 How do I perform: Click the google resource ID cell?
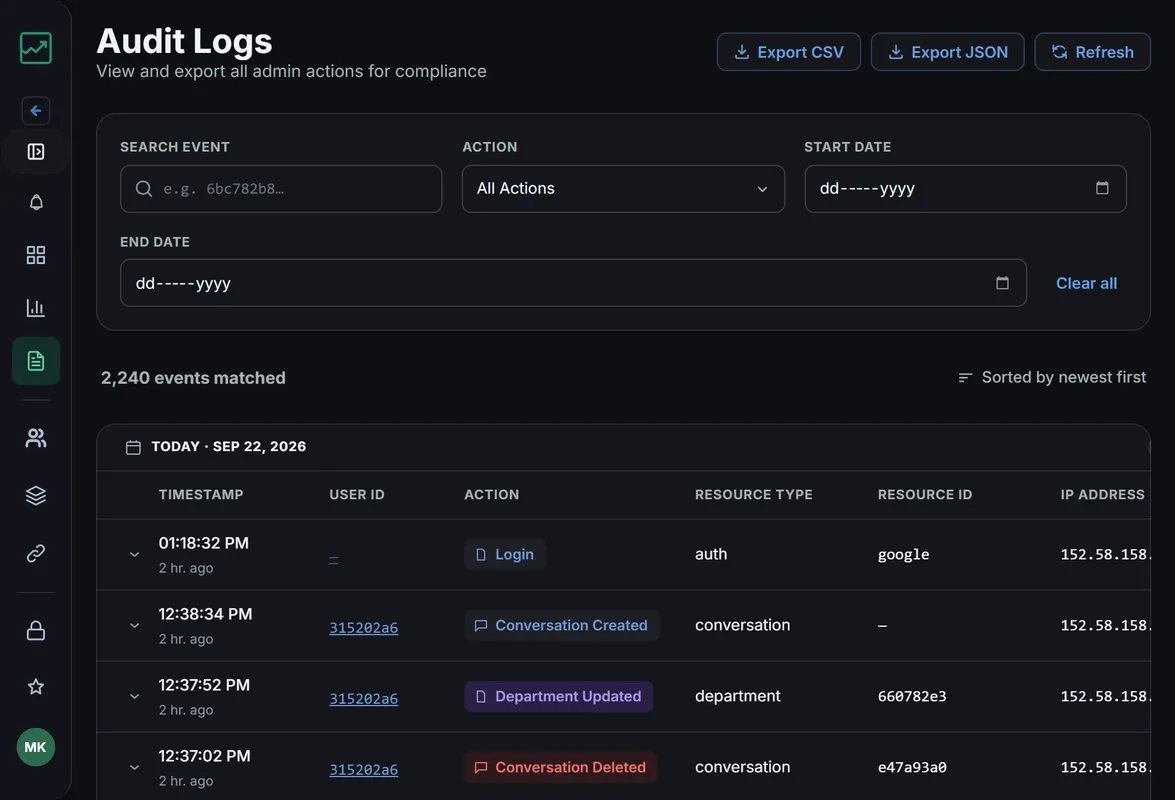point(903,554)
